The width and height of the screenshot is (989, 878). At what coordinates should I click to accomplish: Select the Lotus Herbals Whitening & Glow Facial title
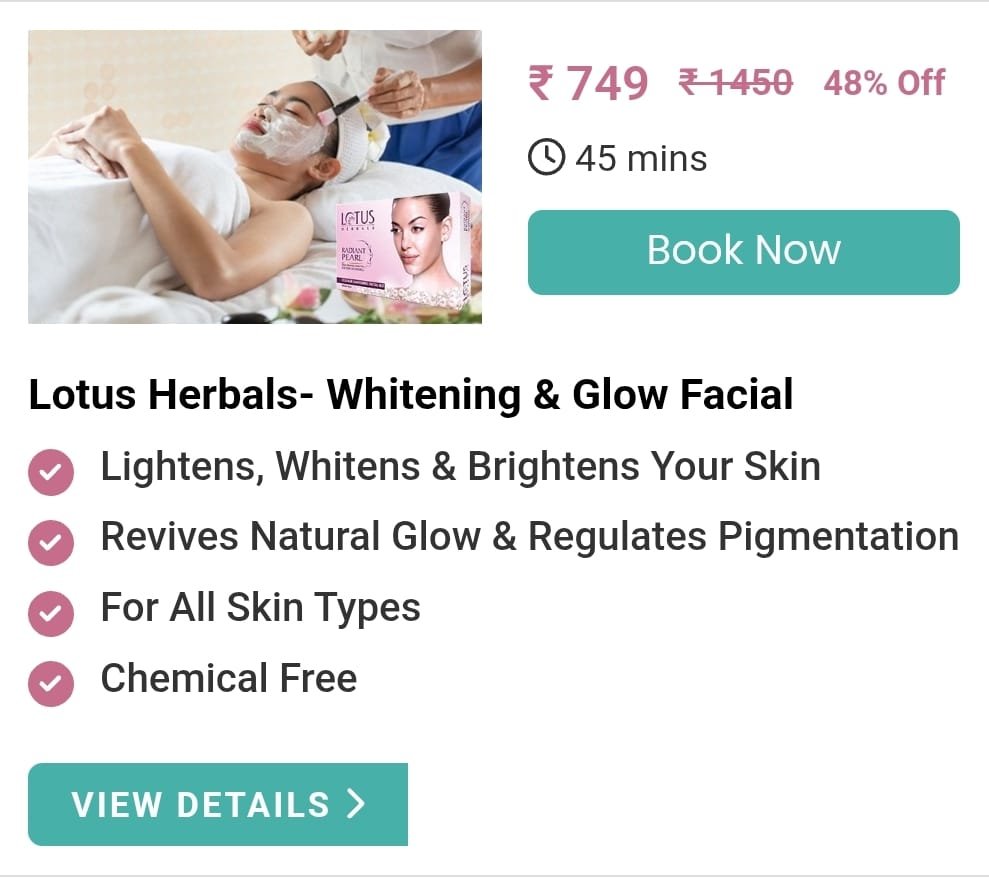point(411,394)
